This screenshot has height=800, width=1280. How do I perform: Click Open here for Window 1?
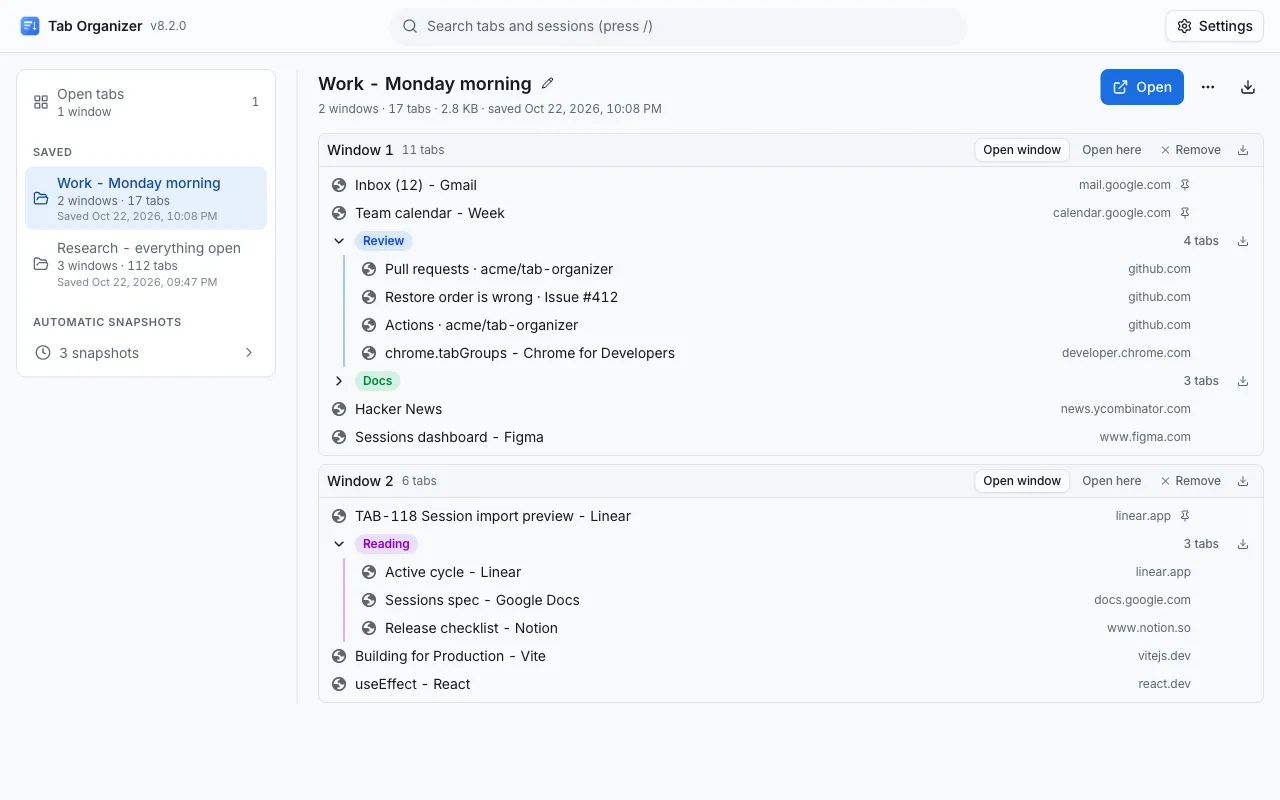[x=1111, y=150]
